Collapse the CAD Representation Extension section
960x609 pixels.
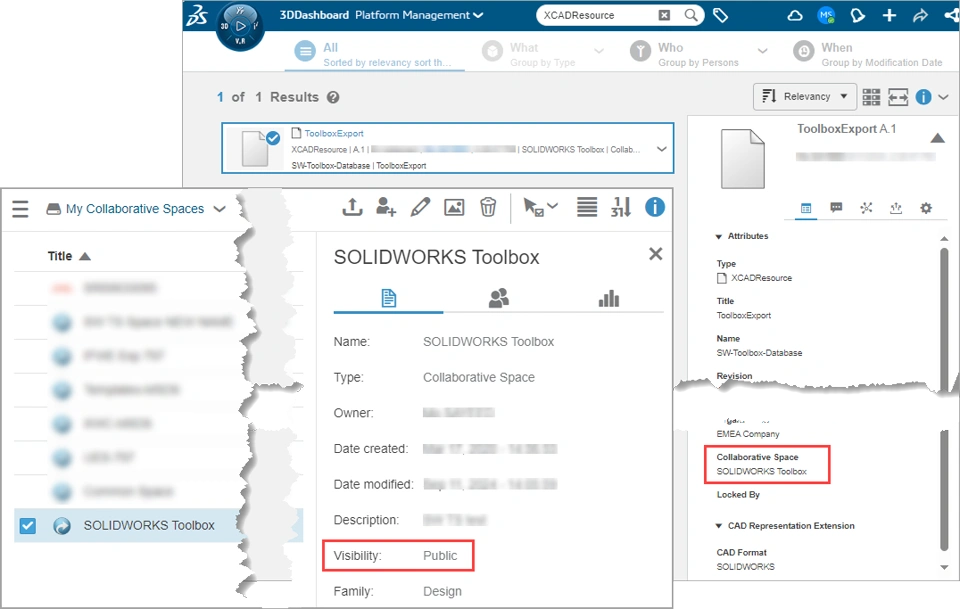pos(719,526)
